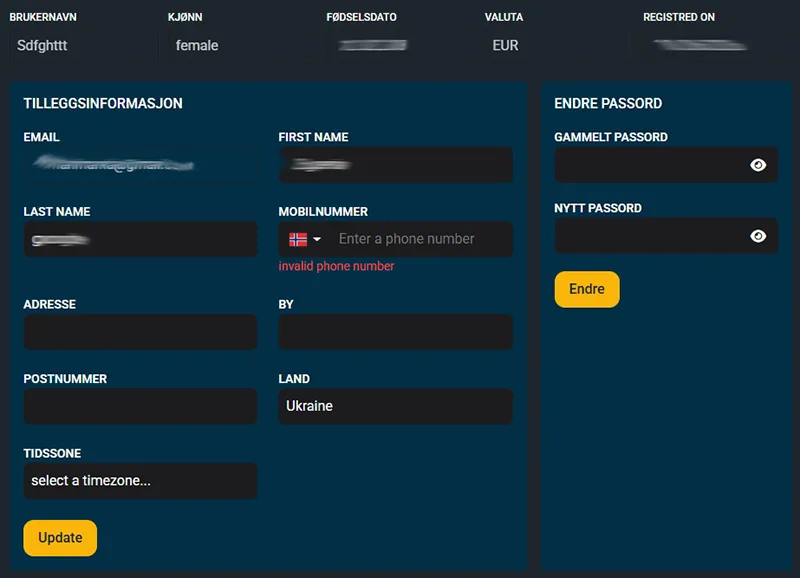This screenshot has height=578, width=800.
Task: Select the Adresse input field
Action: [140, 332]
